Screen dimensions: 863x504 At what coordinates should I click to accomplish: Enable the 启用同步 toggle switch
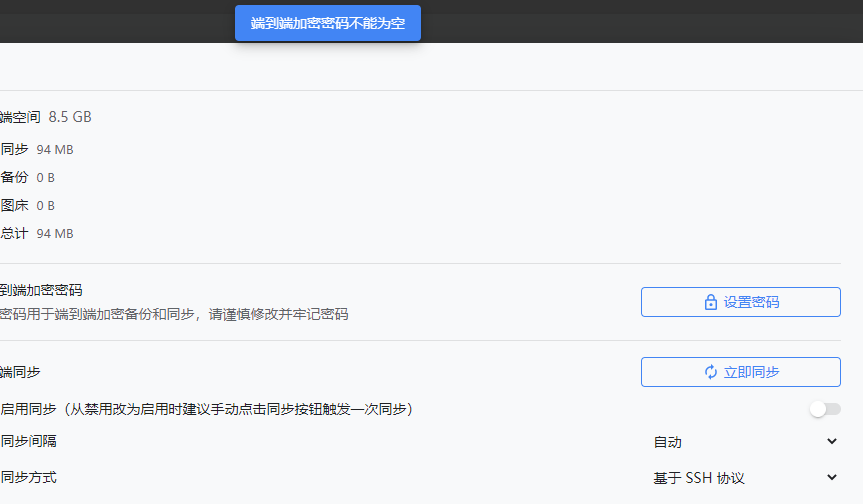point(825,409)
